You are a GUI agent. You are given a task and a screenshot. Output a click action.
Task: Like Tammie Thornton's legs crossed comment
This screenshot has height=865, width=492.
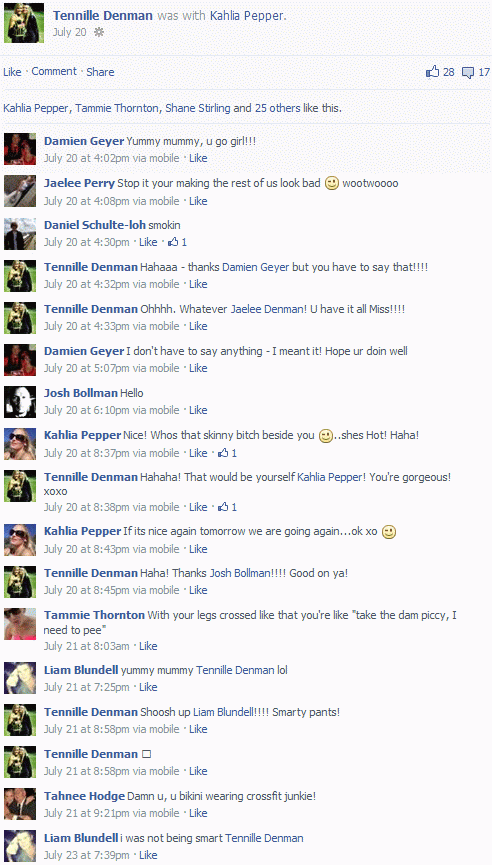point(148,646)
